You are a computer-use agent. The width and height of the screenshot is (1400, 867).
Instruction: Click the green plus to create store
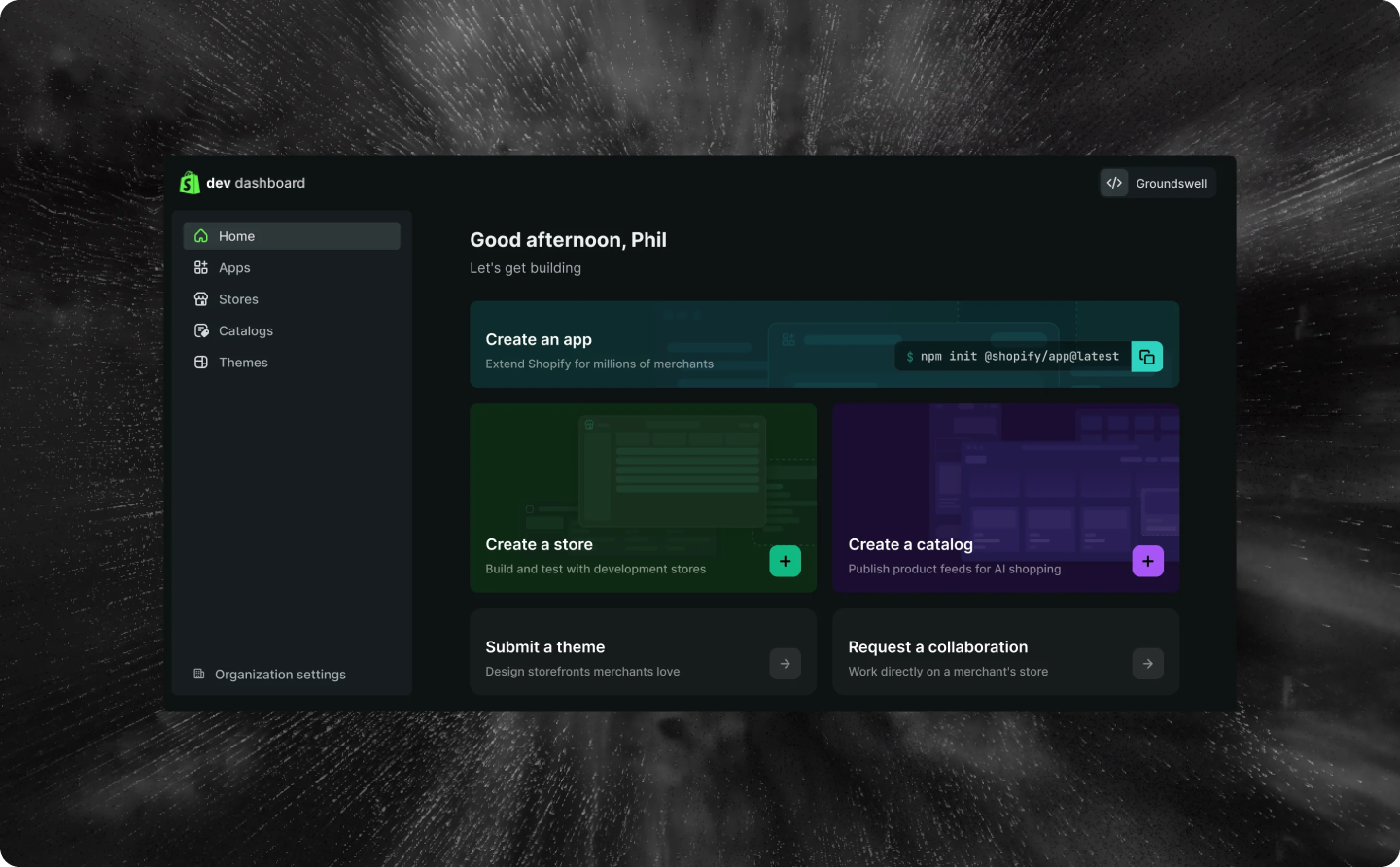(x=786, y=561)
